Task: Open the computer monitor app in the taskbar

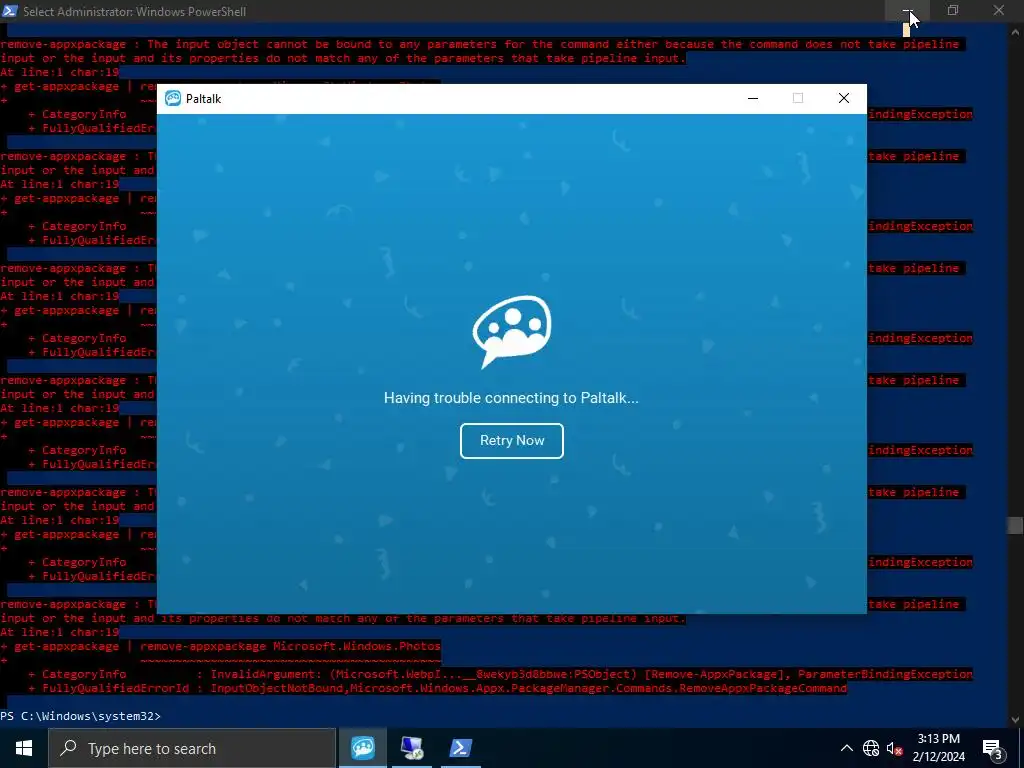Action: pos(412,748)
